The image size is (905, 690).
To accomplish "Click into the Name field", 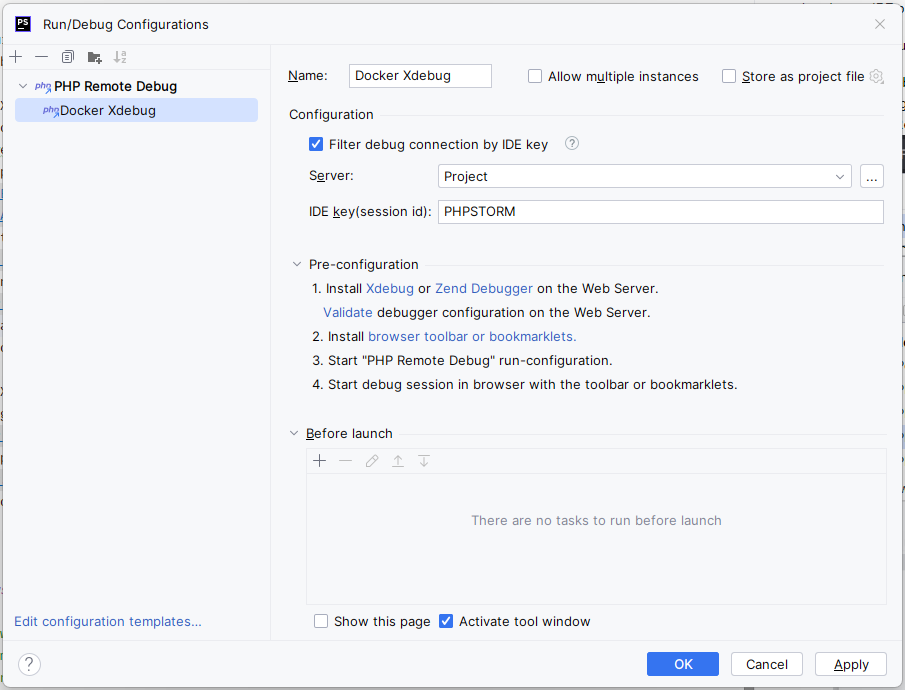I will point(420,76).
